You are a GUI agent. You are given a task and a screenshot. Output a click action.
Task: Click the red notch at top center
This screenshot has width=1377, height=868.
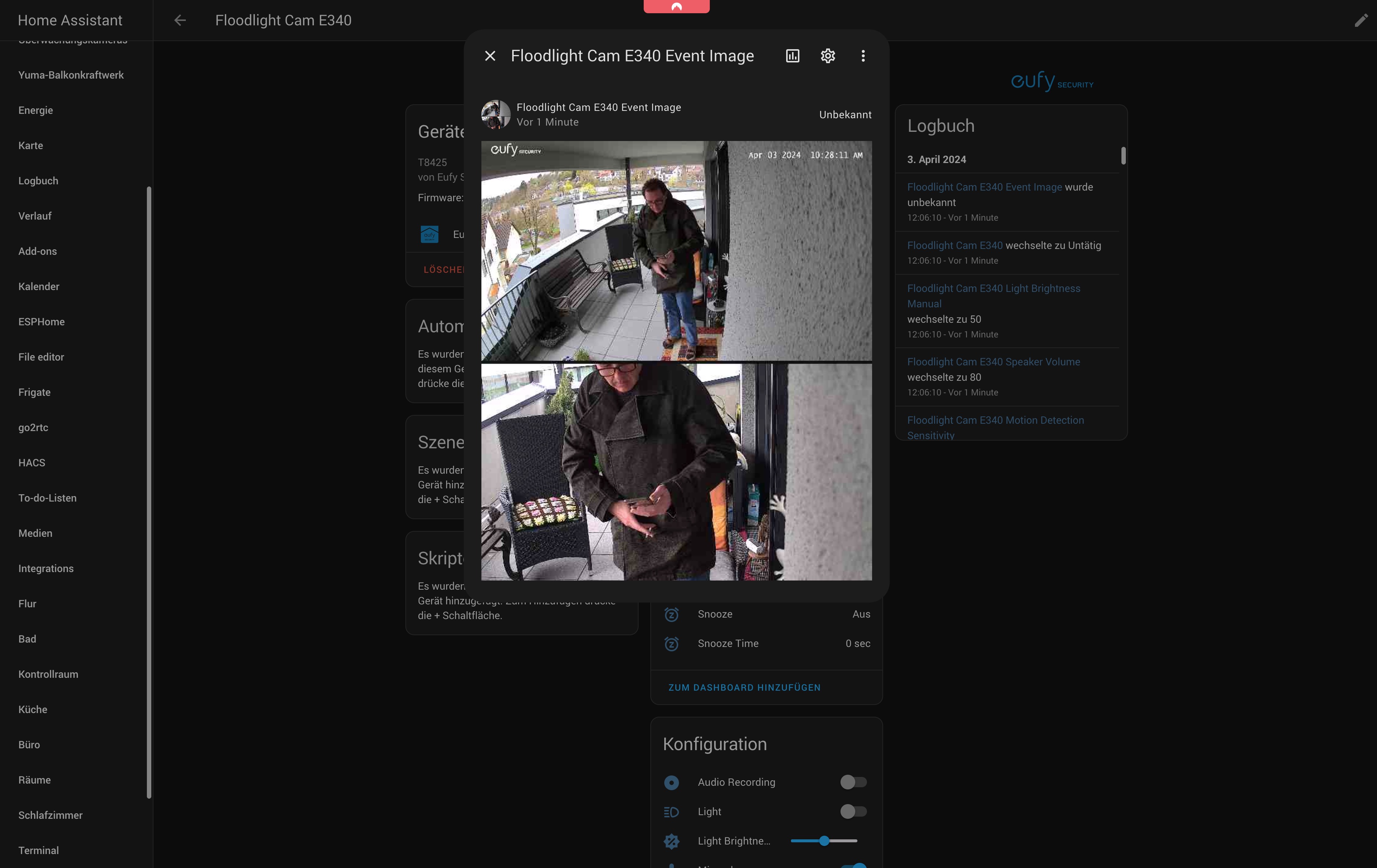point(676,6)
